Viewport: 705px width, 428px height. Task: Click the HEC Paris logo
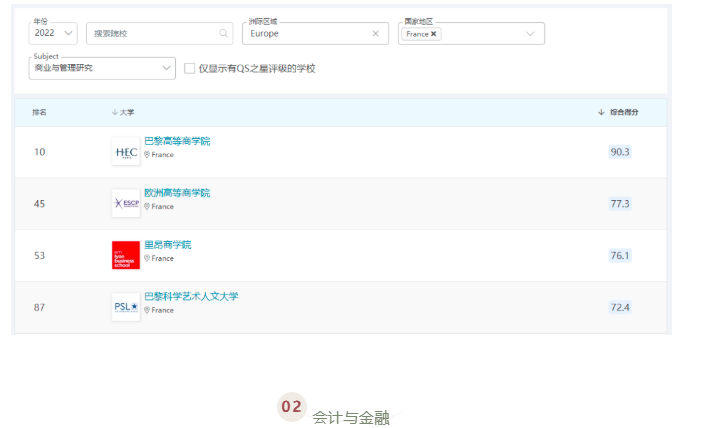[x=126, y=152]
